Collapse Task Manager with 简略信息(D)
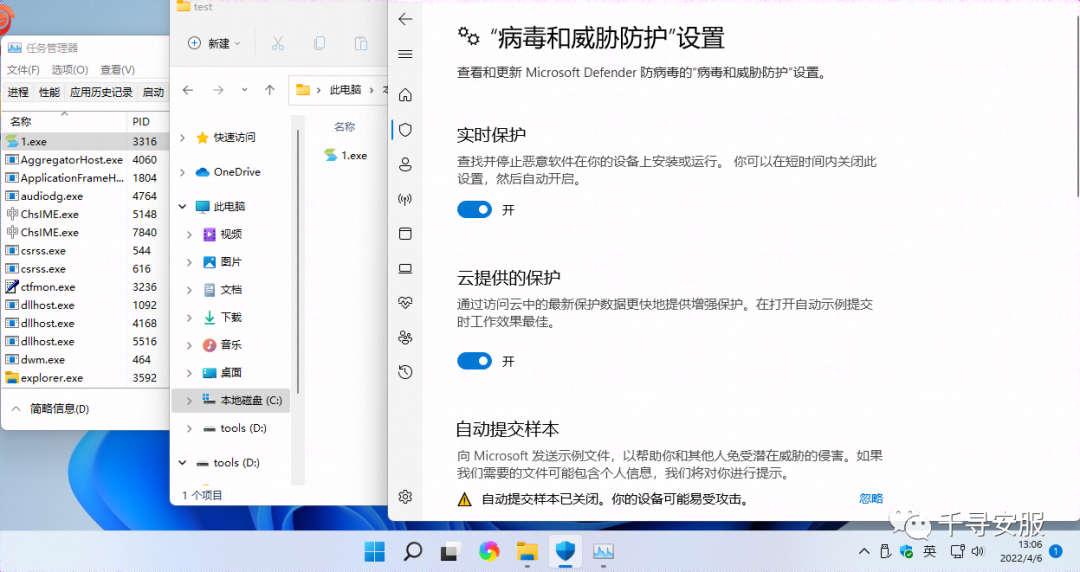The height and width of the screenshot is (572, 1080). coord(50,409)
